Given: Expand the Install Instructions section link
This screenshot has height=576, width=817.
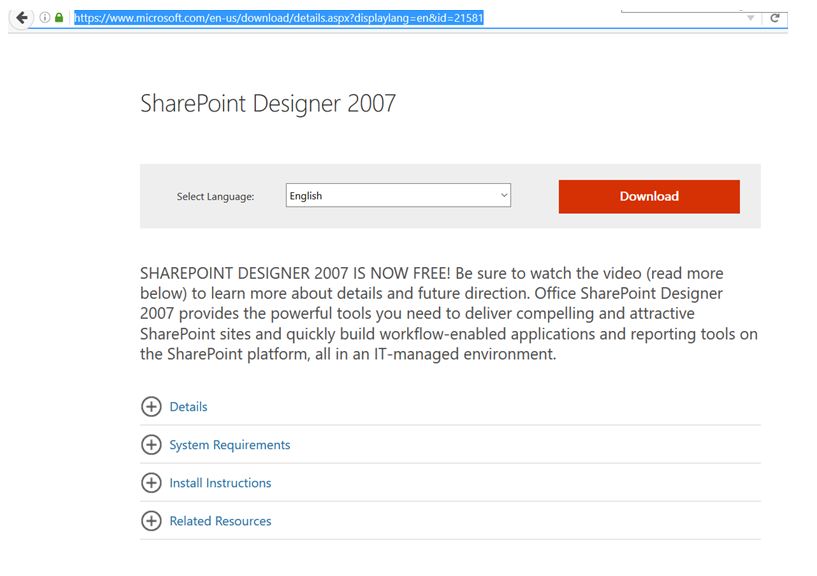Looking at the screenshot, I should point(220,483).
